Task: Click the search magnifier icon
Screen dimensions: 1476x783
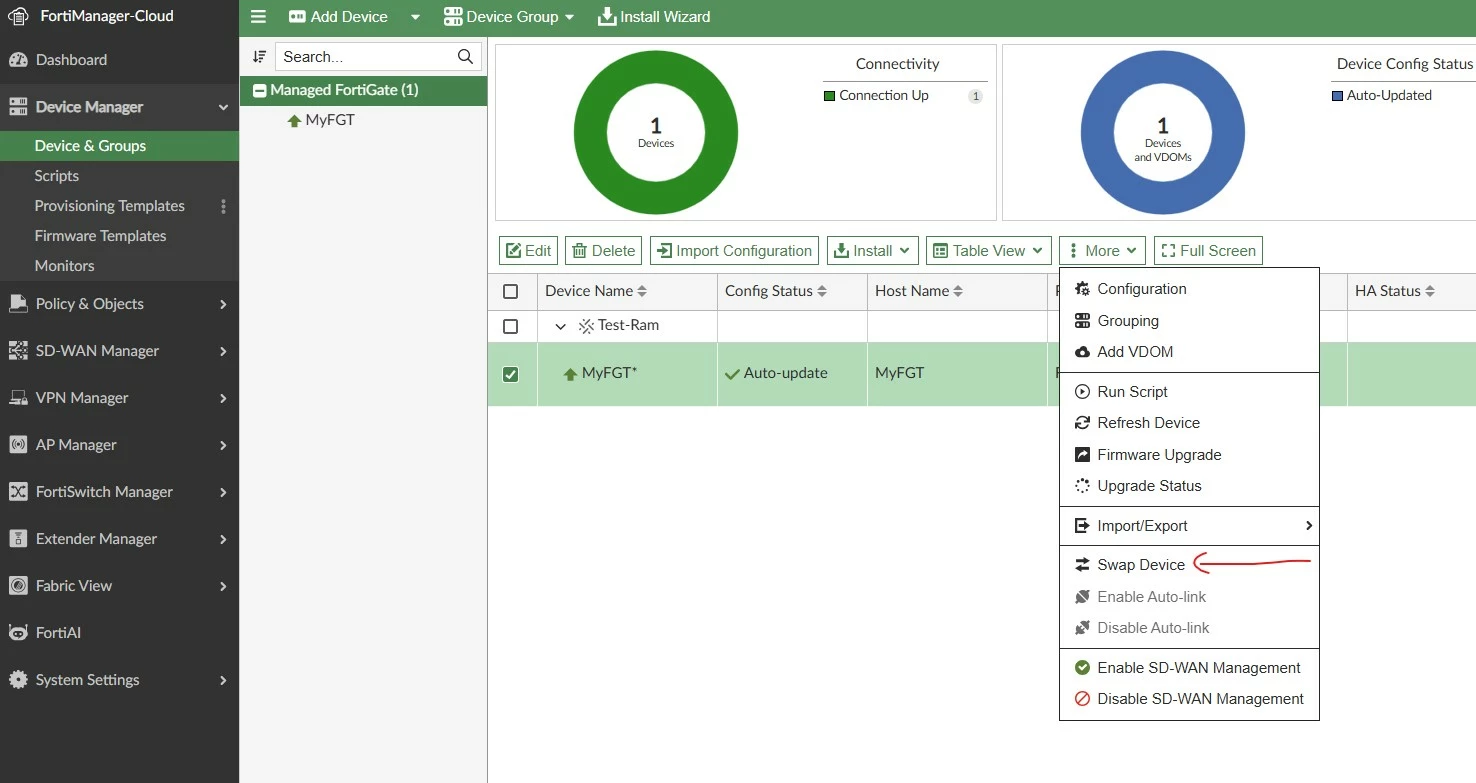Action: [x=465, y=57]
